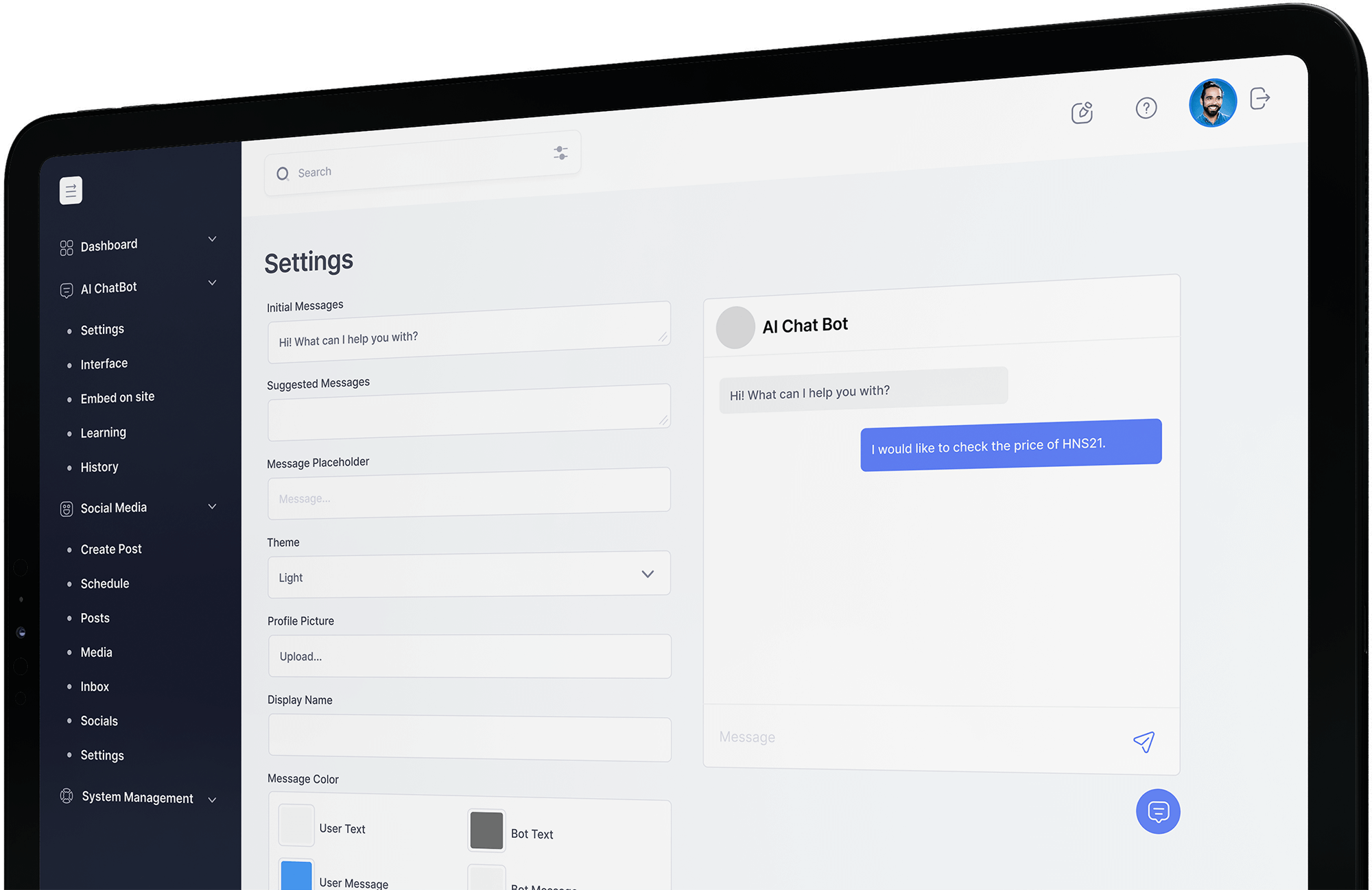Collapse the AI ChatBot menu chevron

(x=213, y=282)
